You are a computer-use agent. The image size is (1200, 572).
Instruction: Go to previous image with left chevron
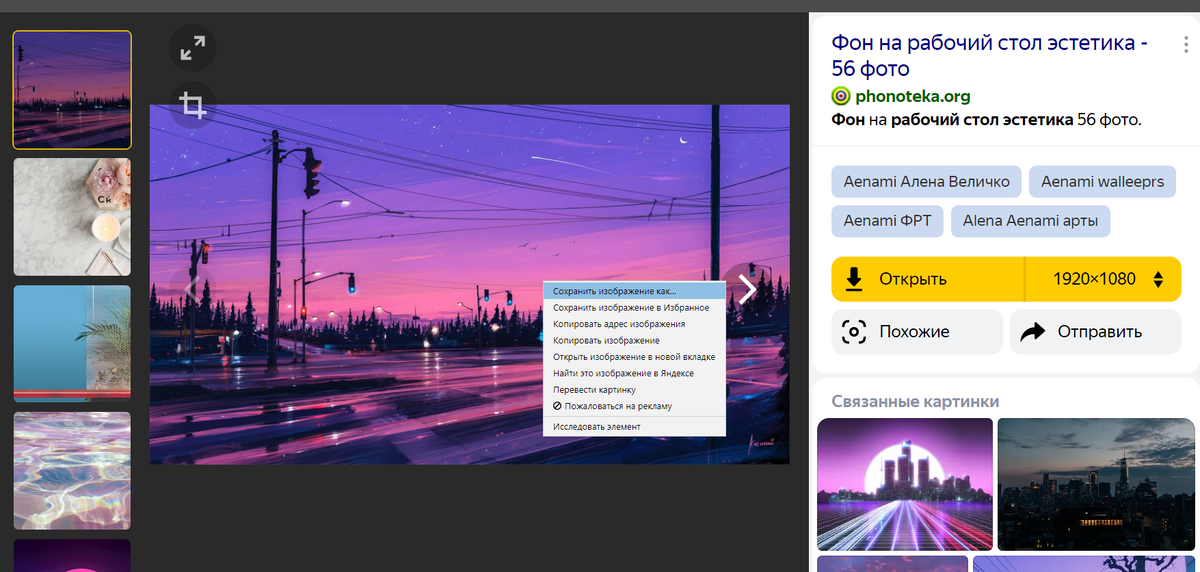coord(194,289)
